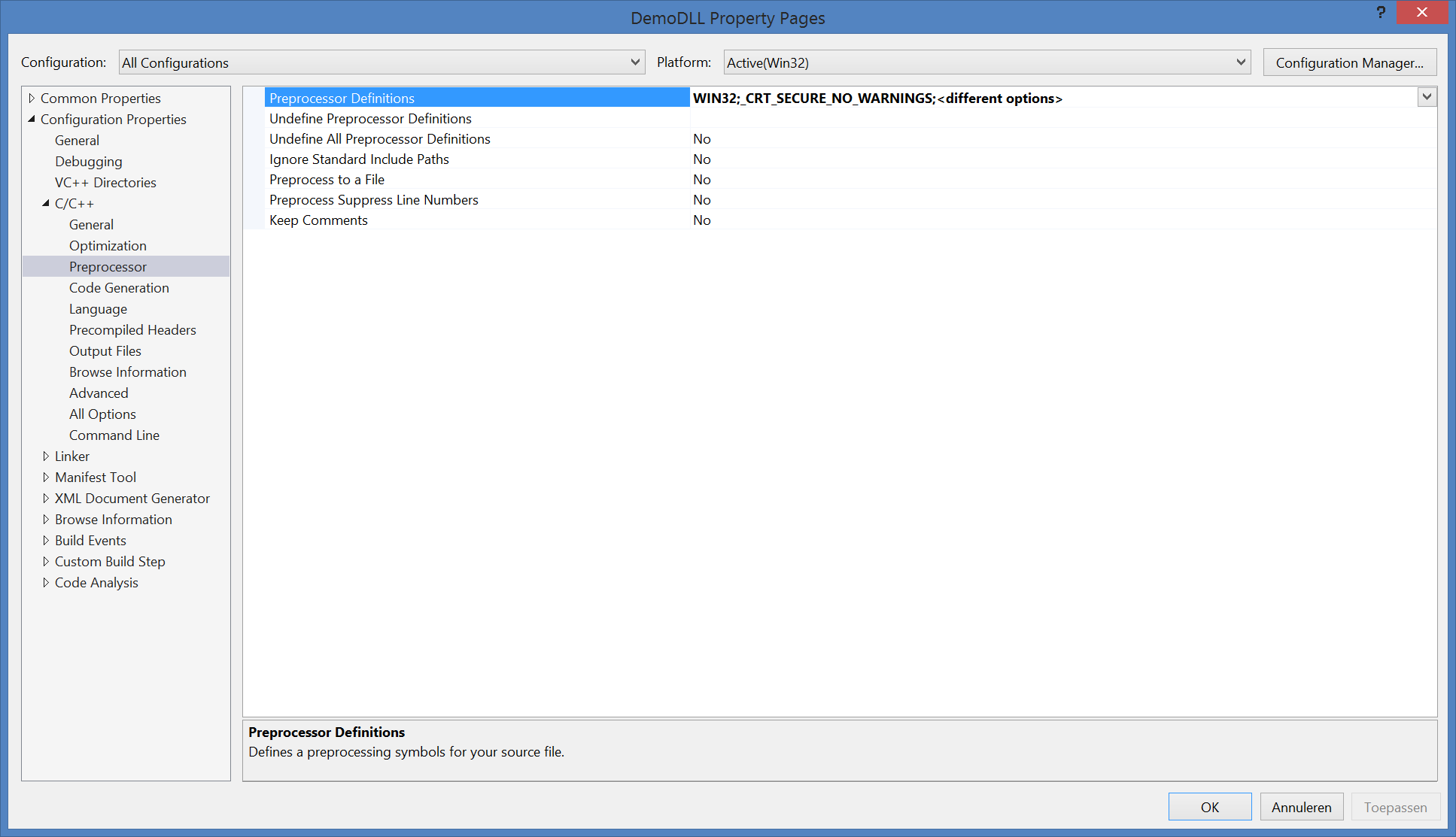Select the Configuration Properties label
The height and width of the screenshot is (837, 1456).
tap(114, 119)
